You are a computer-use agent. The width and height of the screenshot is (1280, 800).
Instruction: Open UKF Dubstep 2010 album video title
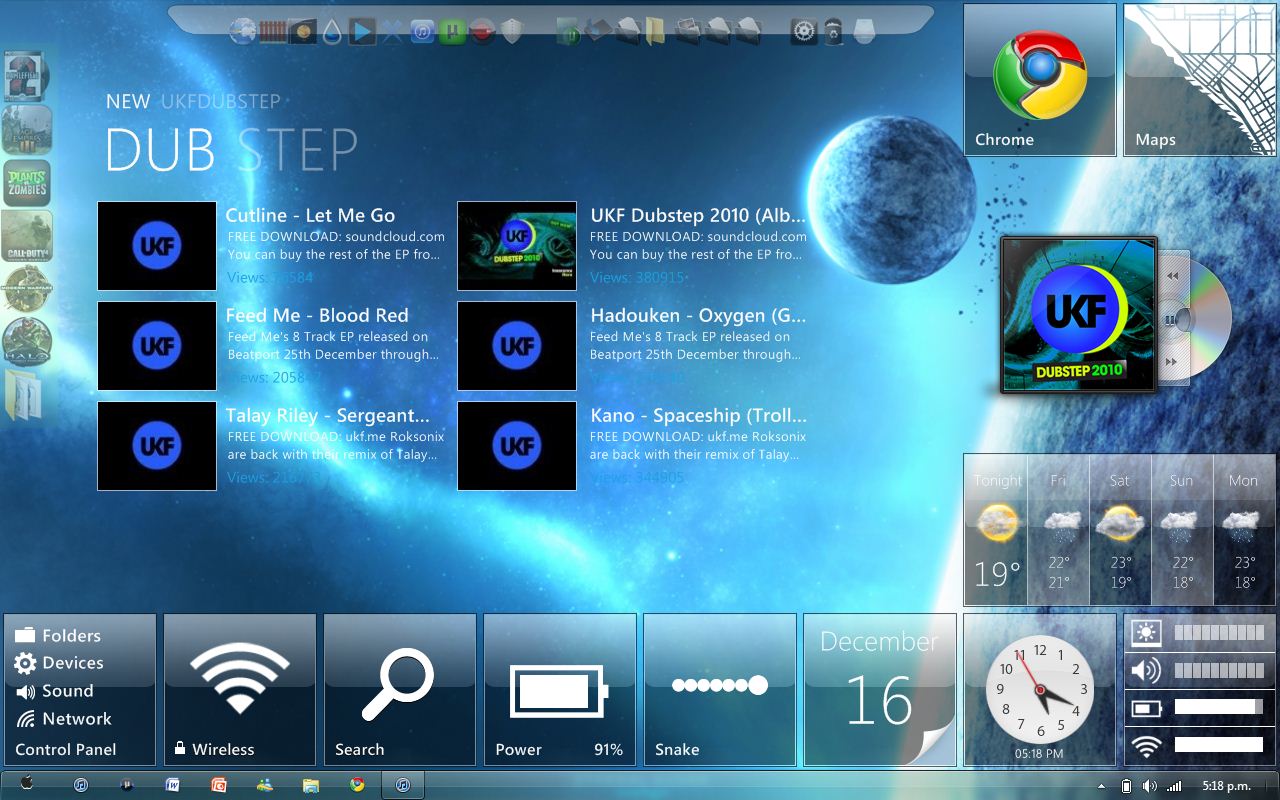[698, 215]
